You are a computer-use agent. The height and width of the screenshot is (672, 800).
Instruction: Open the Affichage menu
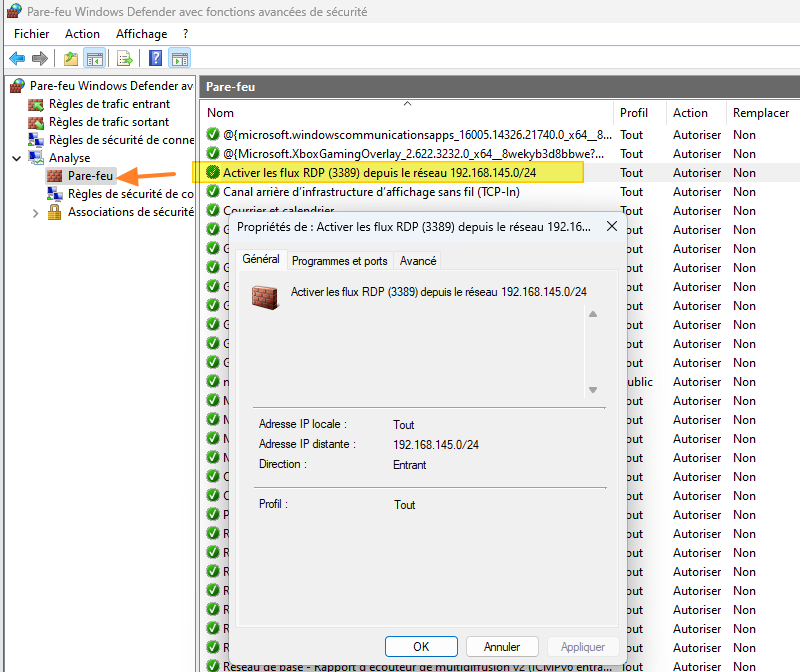coord(142,33)
